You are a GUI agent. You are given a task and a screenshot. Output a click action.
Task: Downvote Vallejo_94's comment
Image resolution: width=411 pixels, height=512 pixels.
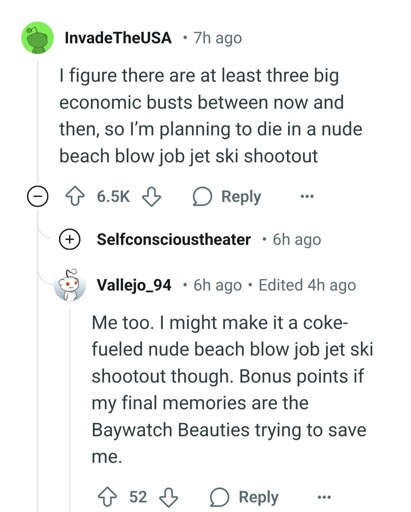click(x=169, y=497)
